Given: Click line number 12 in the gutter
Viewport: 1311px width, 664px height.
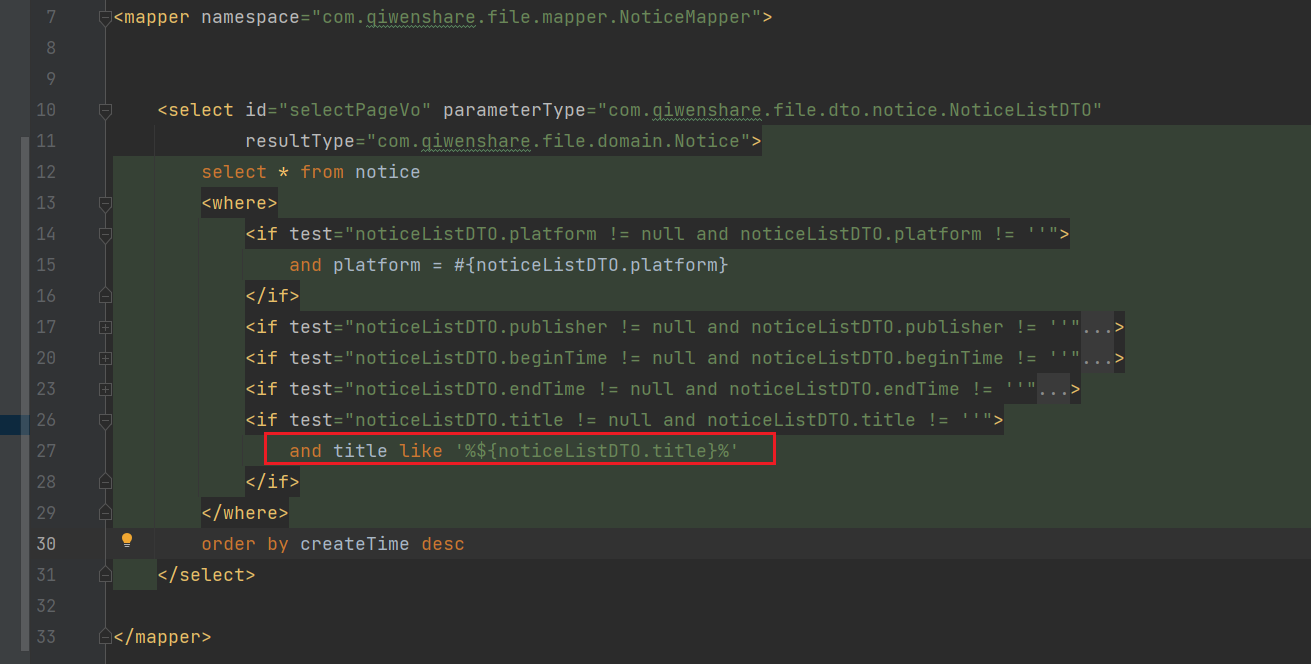Looking at the screenshot, I should pyautogui.click(x=46, y=172).
